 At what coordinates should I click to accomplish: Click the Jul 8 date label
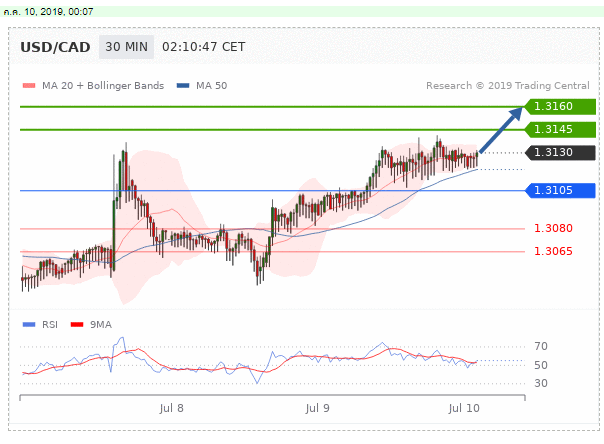pyautogui.click(x=171, y=408)
